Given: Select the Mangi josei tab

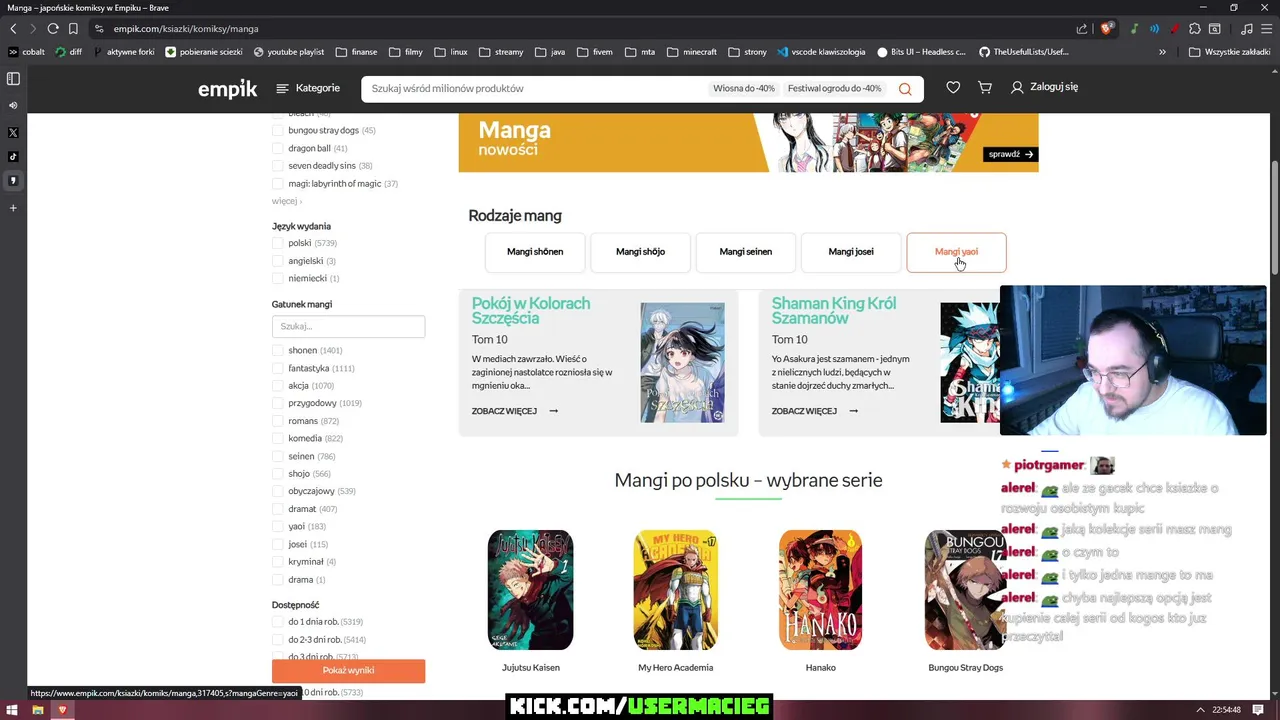Looking at the screenshot, I should 851,252.
